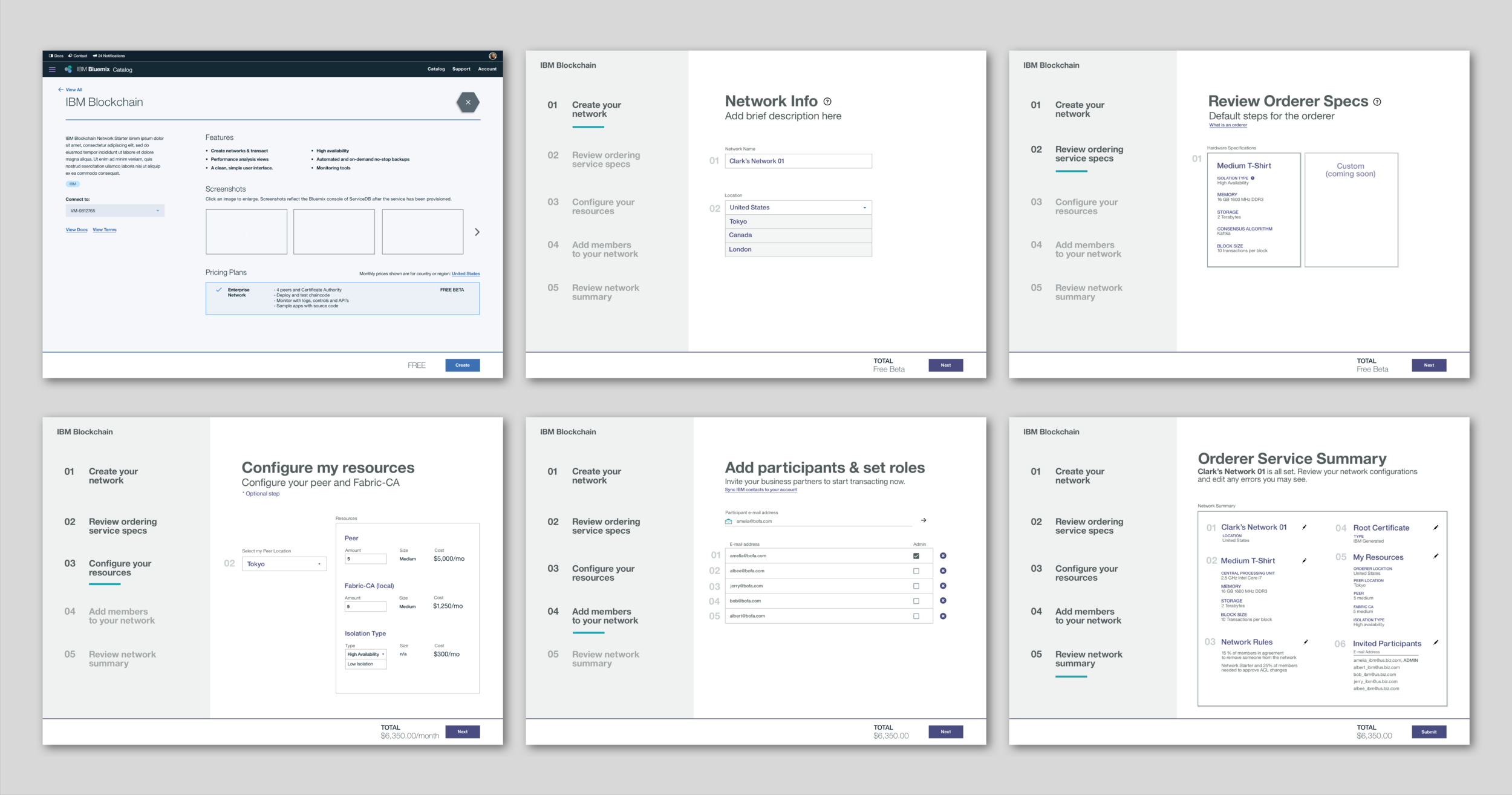Open the user avatar in Bluemix header
Screen dimensions: 1512x795
[x=493, y=56]
